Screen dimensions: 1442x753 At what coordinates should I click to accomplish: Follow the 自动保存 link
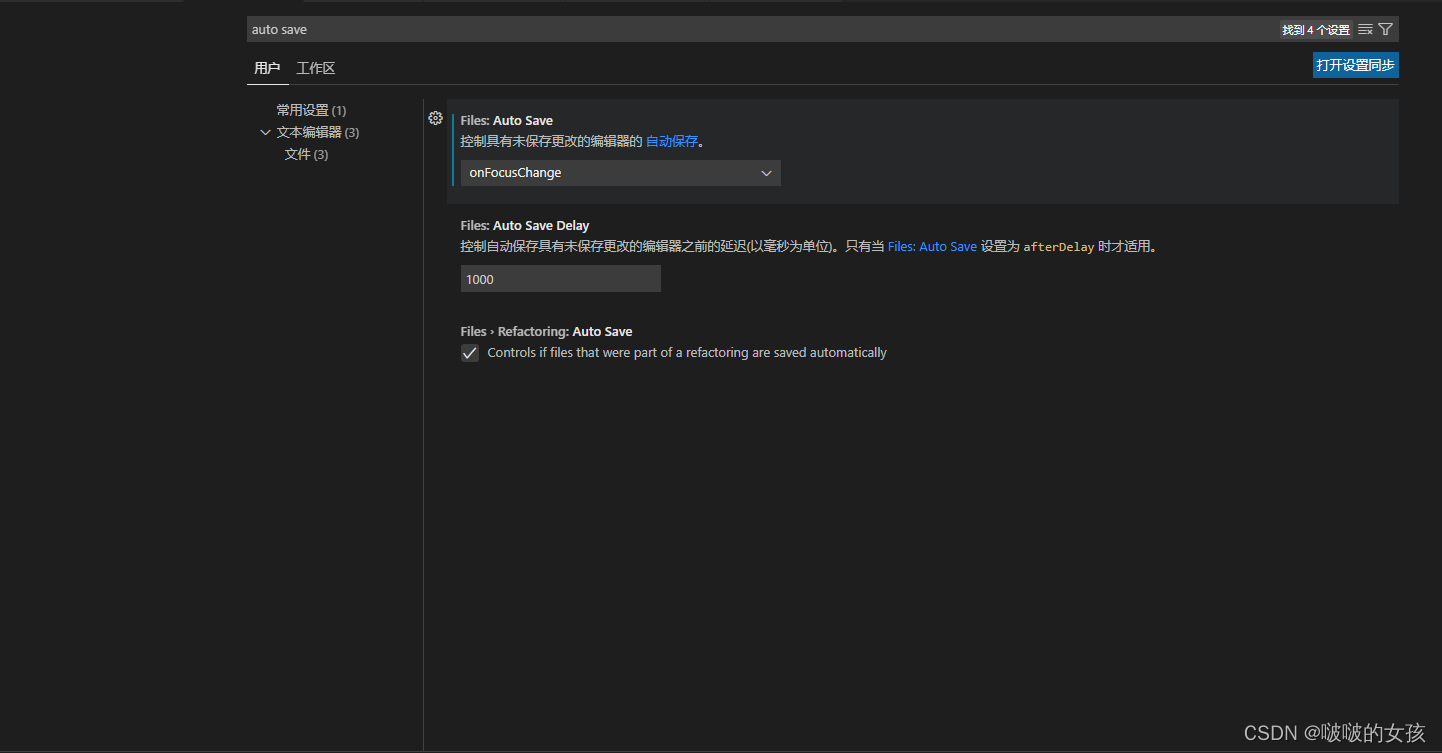coord(672,142)
